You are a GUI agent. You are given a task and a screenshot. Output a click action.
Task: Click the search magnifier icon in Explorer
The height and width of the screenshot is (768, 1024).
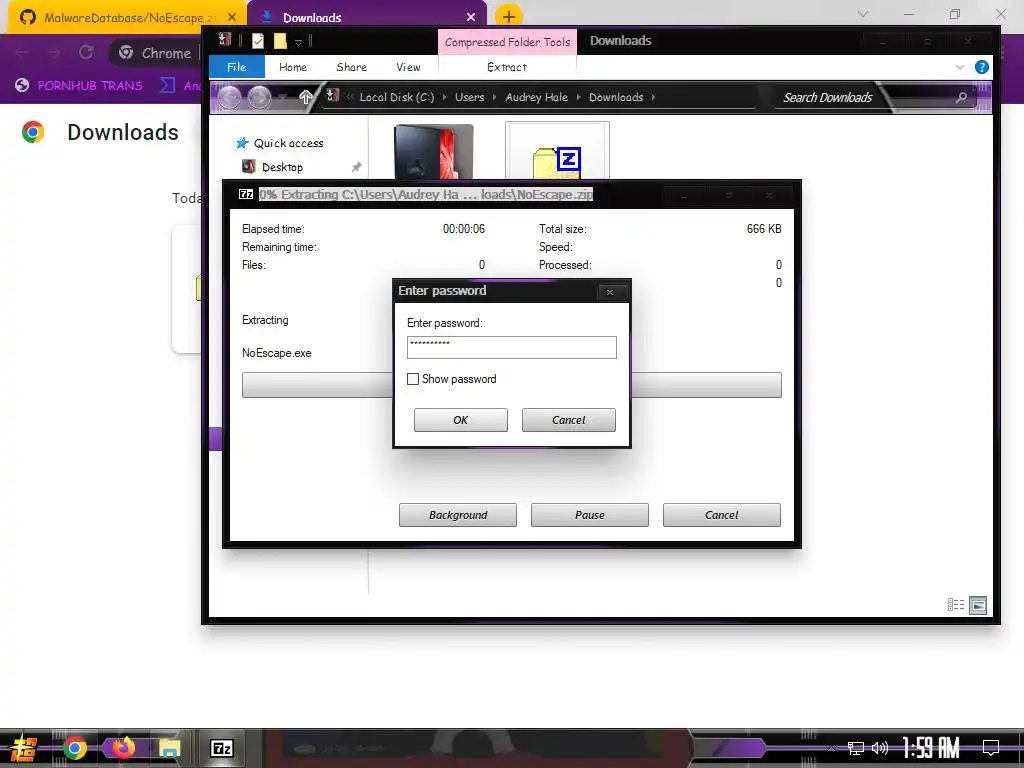pos(961,97)
